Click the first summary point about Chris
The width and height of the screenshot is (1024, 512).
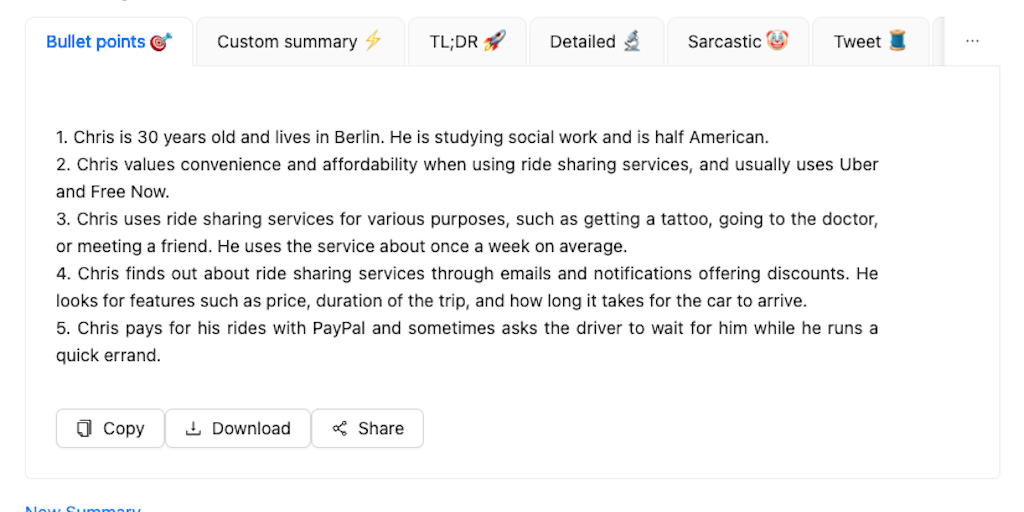[x=412, y=137]
